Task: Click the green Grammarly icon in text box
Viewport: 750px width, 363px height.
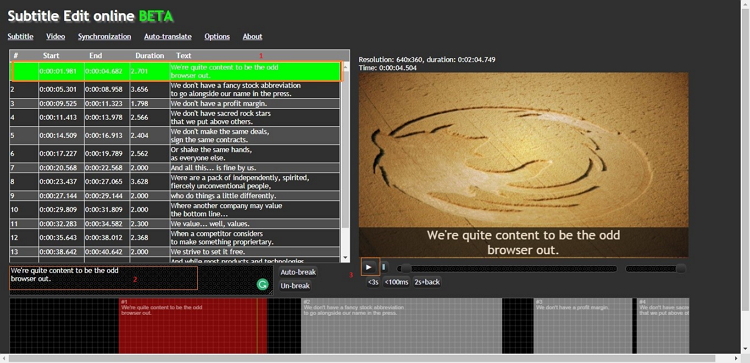Action: (262, 285)
